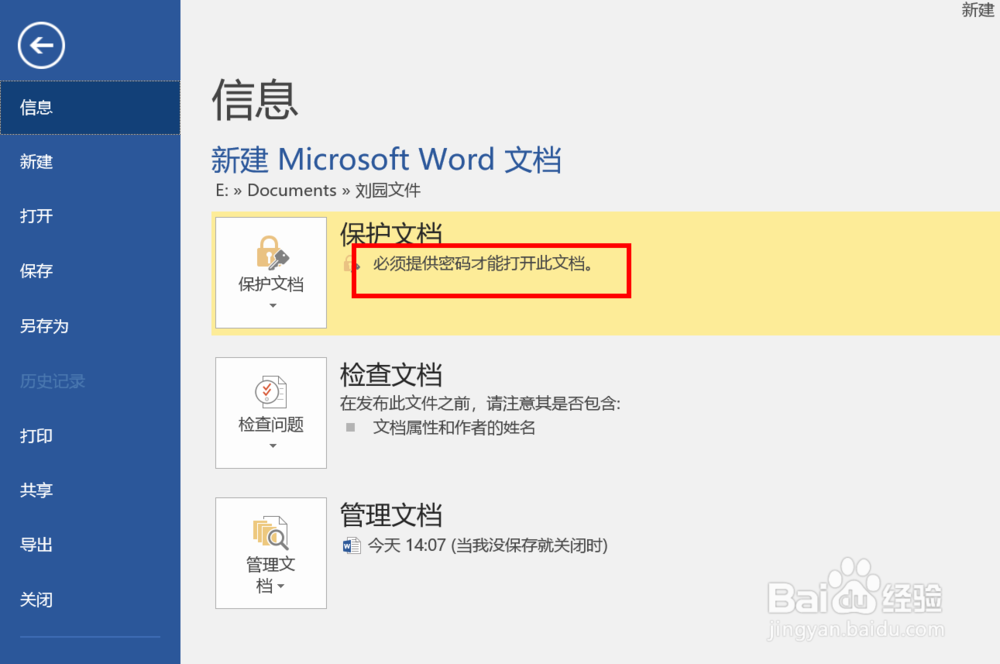Expand the 检查问题 dropdown arrow

[273, 446]
